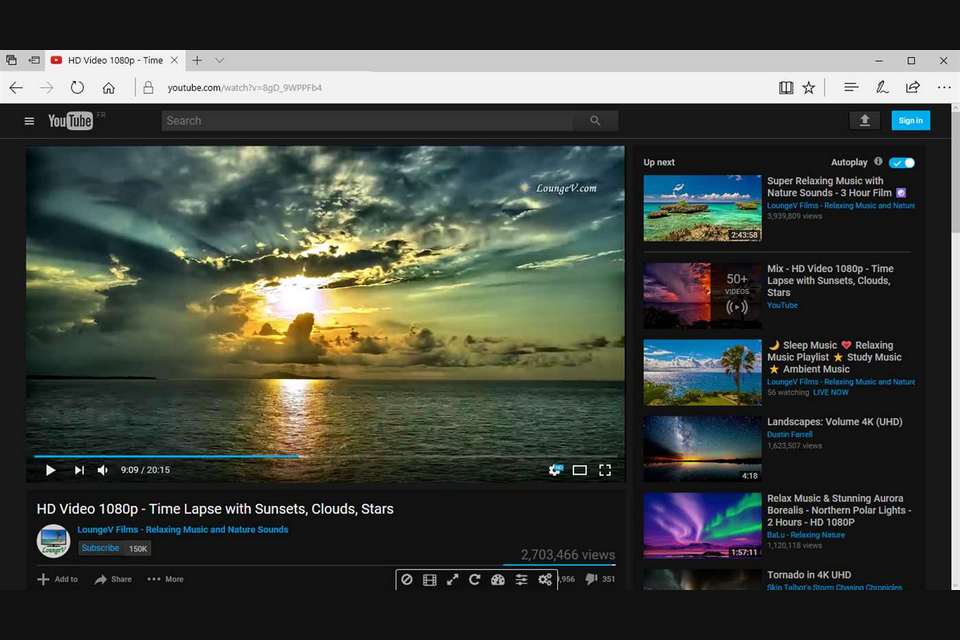Set these tabs aside icon
Viewport: 960px width, 640px height.
point(34,60)
